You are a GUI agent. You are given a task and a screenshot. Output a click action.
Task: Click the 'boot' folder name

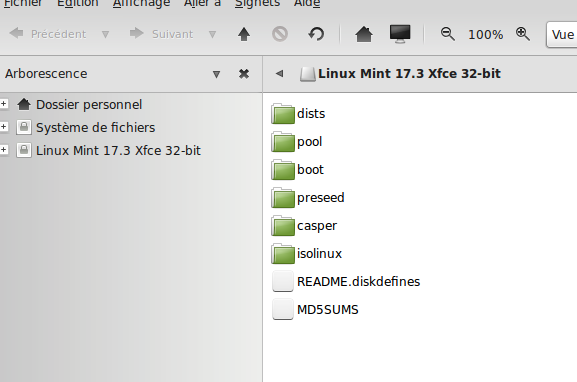click(x=310, y=170)
